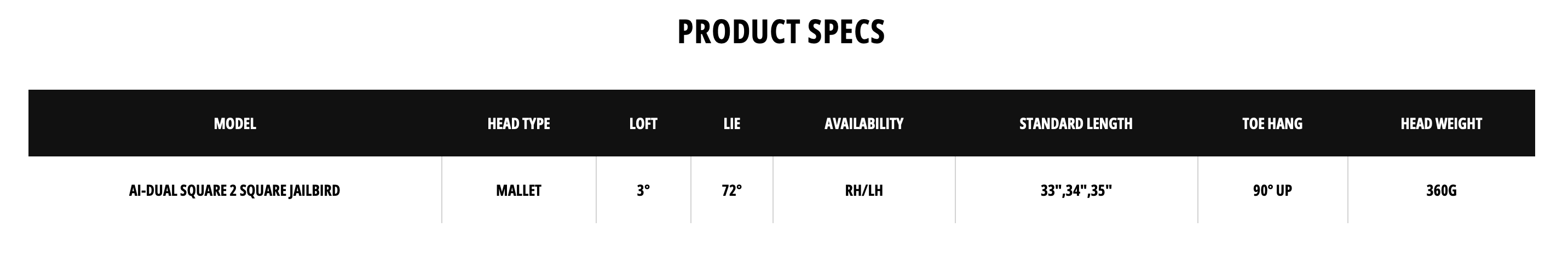Click the Head Weight column header

point(1441,124)
